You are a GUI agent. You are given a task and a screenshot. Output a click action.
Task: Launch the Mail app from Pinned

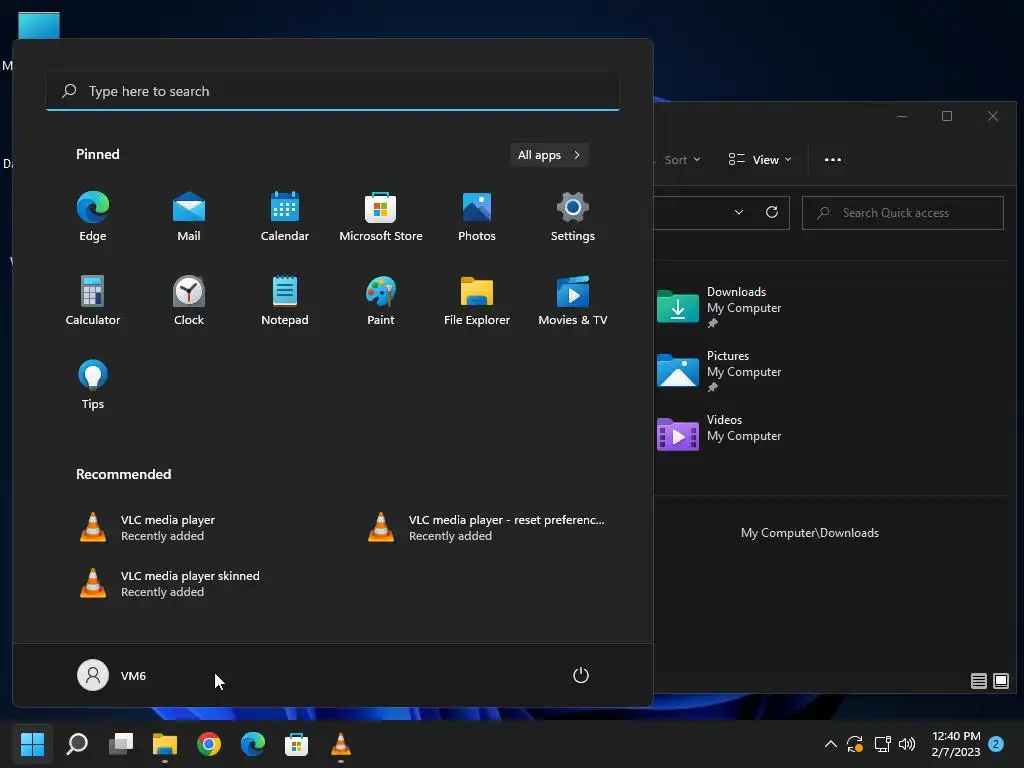(x=189, y=217)
